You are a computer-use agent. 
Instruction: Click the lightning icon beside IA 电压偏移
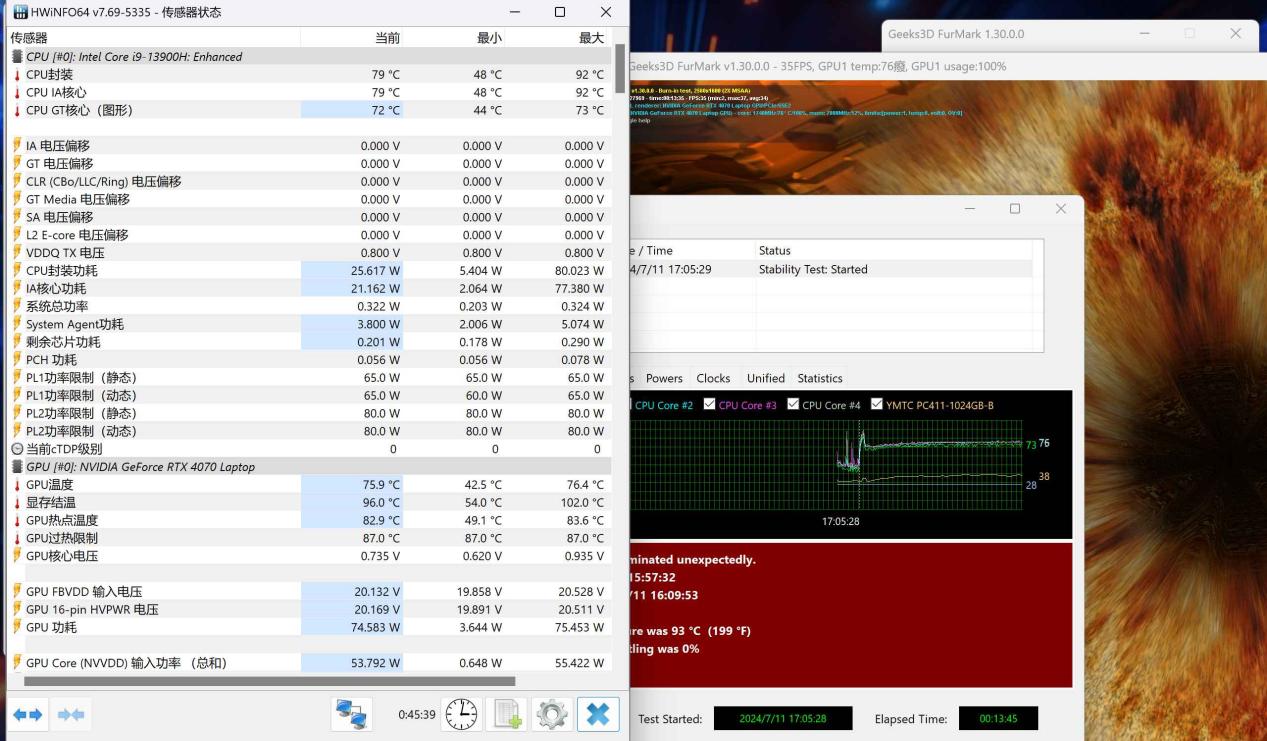[17, 146]
